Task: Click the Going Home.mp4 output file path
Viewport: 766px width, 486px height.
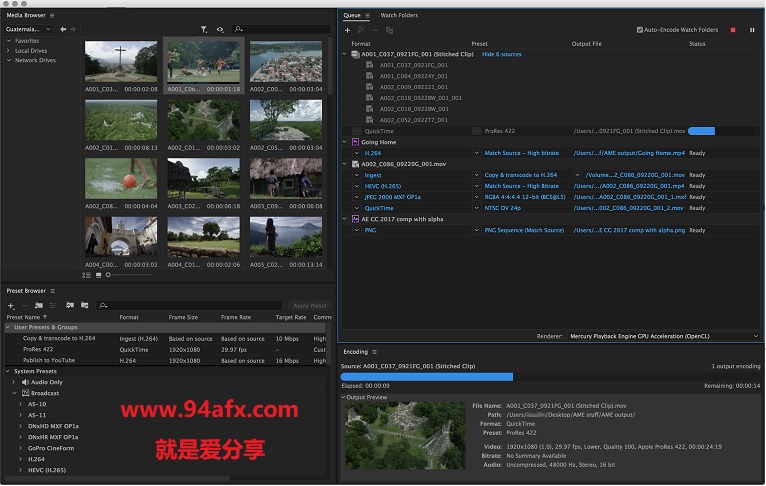Action: 629,153
